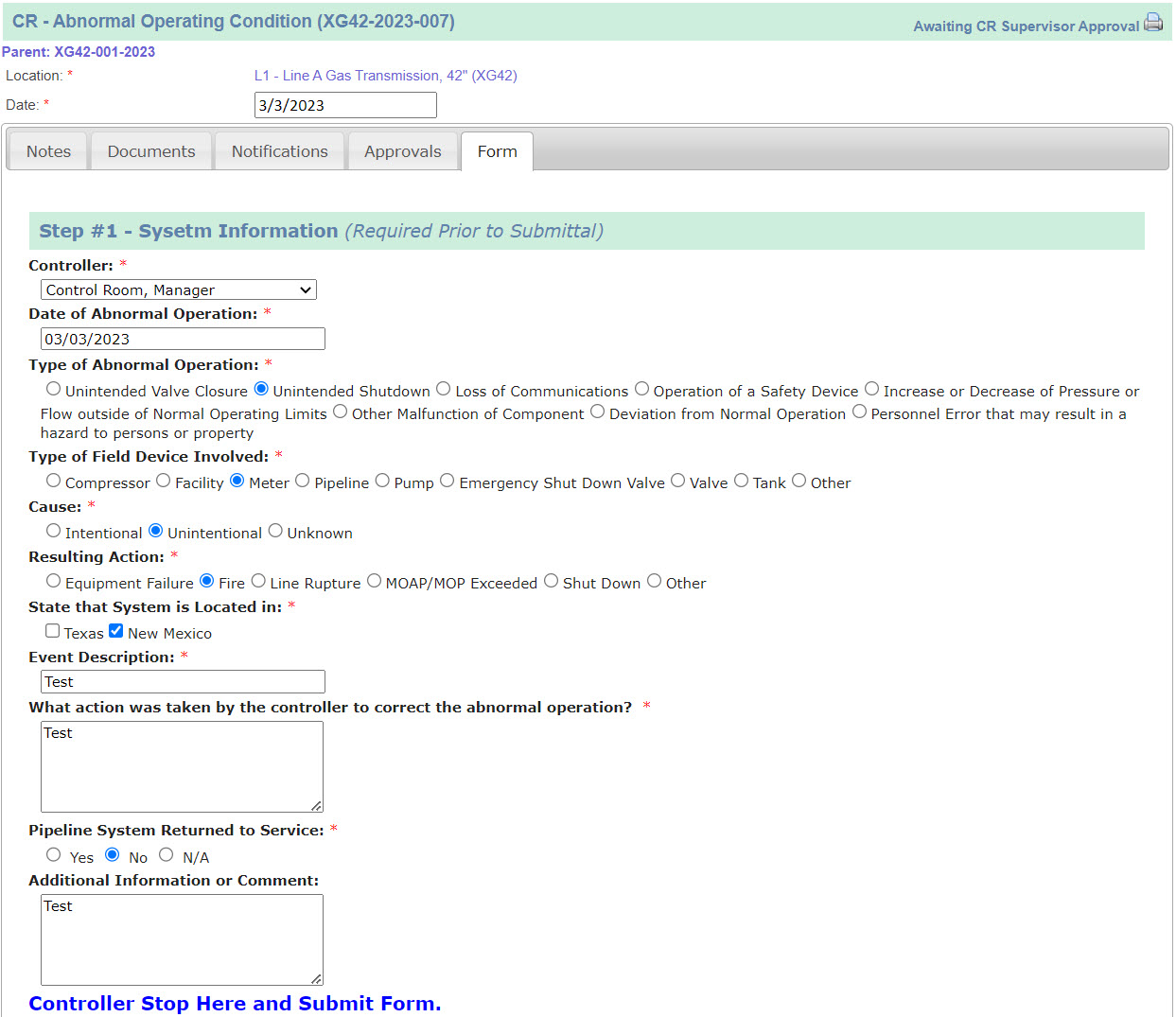Select the Form tab
Screen dimensions: 1176x1017
(498, 151)
